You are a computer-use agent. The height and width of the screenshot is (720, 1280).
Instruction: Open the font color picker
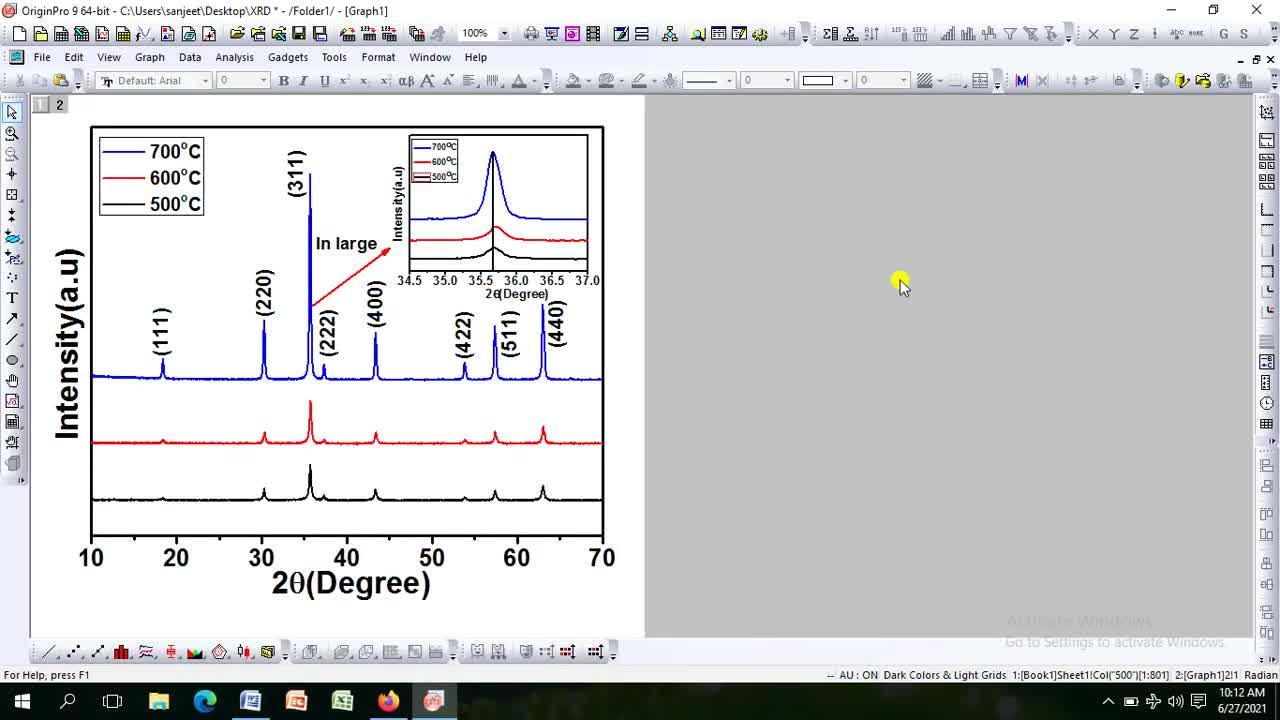(x=525, y=80)
